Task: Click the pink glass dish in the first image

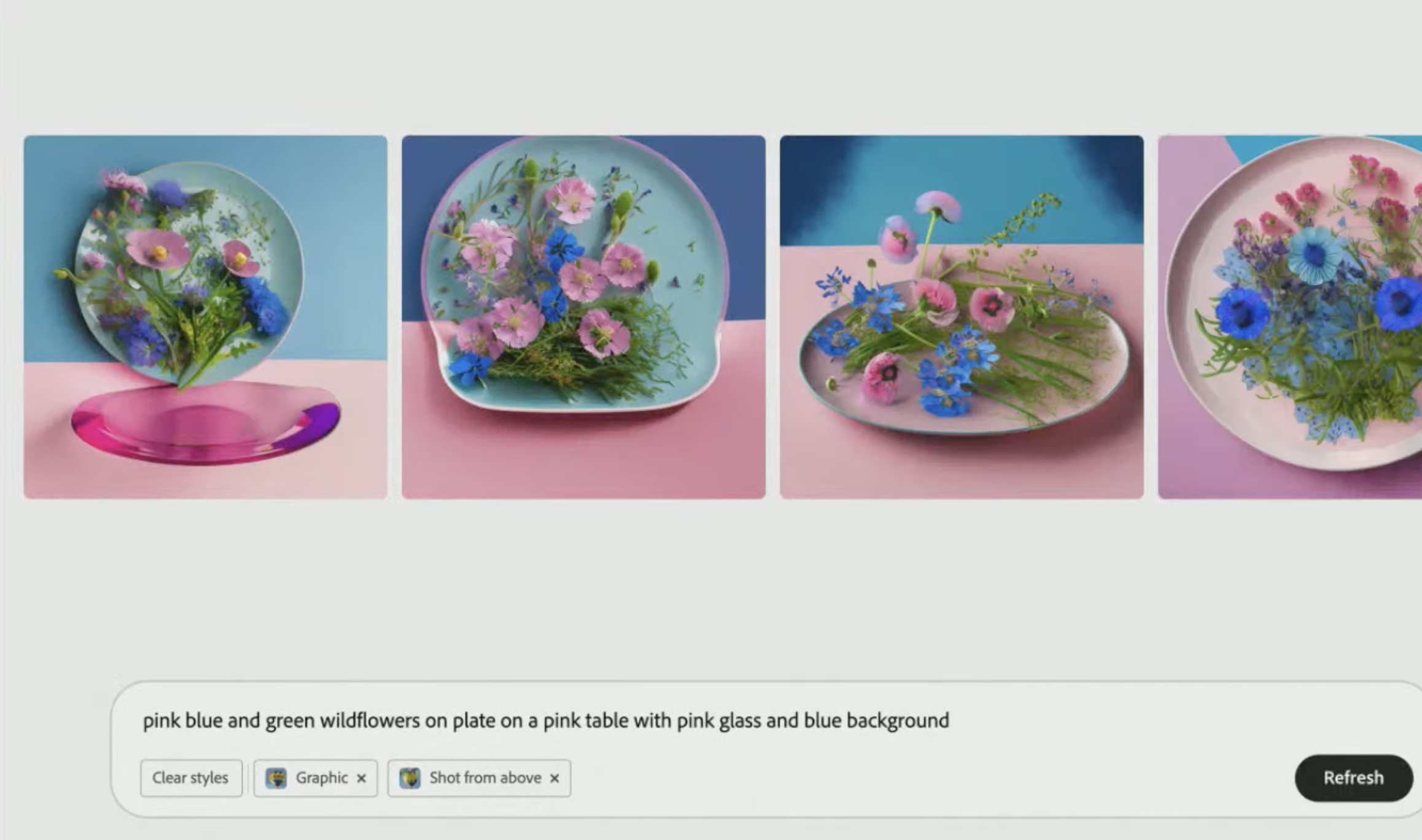Action: (205, 424)
